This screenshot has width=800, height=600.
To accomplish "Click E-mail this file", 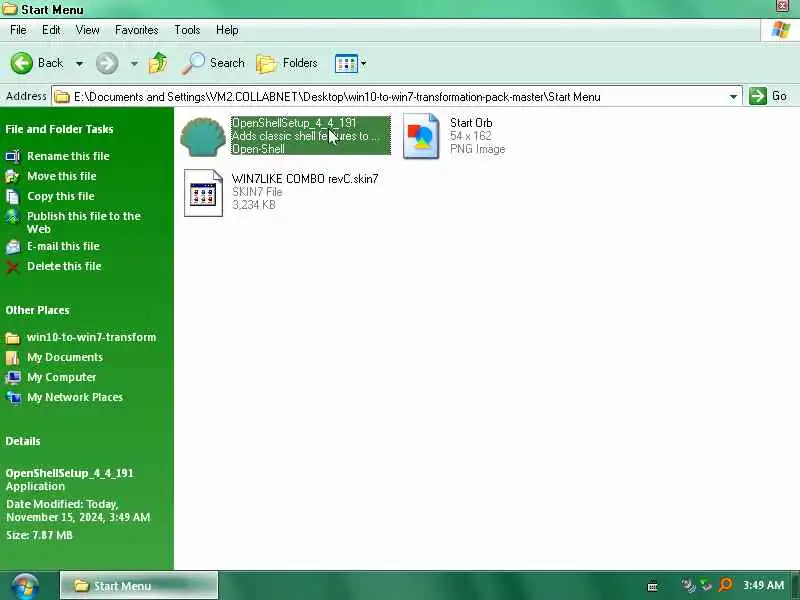I will pos(63,246).
